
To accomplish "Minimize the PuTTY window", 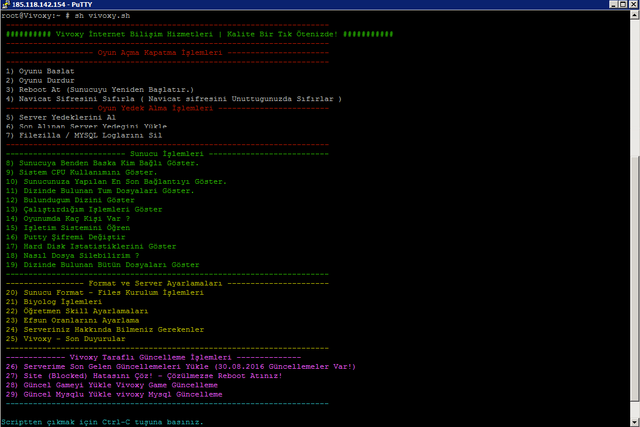I will [613, 4].
